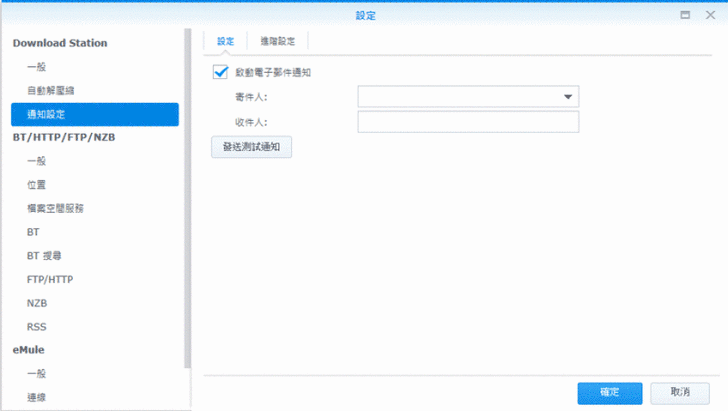Image resolution: width=728 pixels, height=411 pixels.
Task: Select RSS in the sidebar
Action: 37,327
